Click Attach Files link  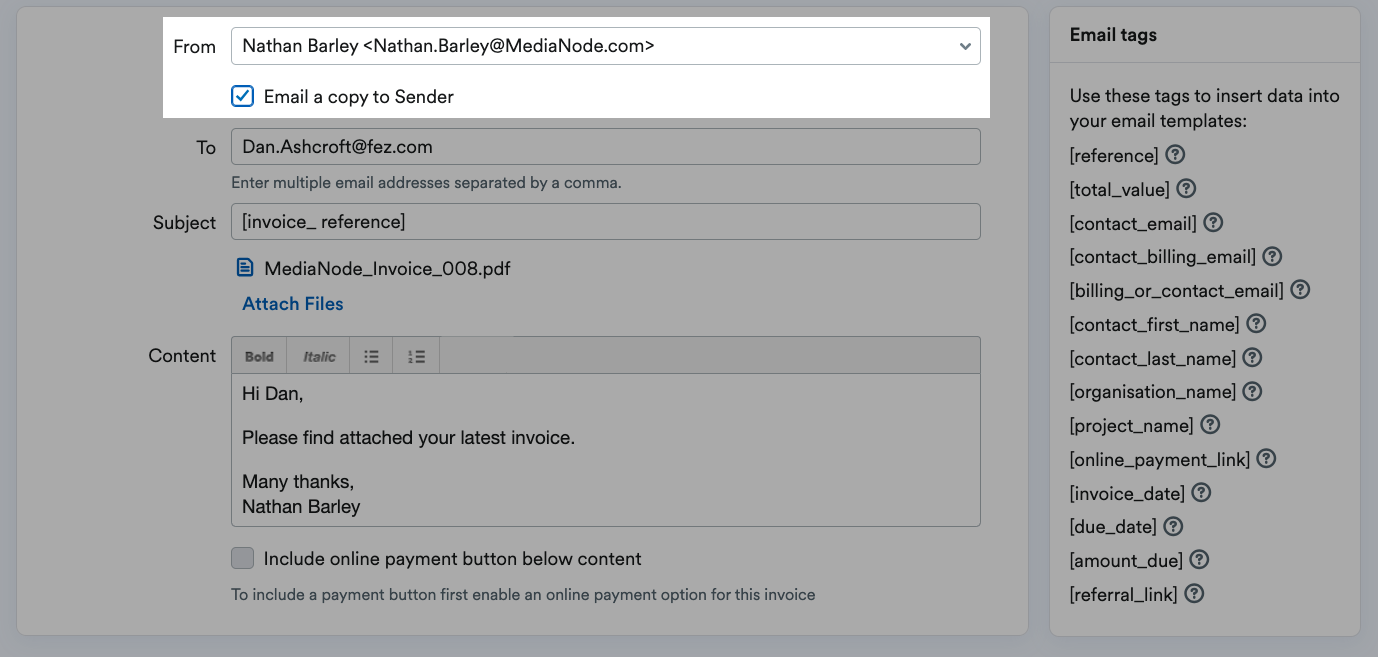(x=293, y=304)
